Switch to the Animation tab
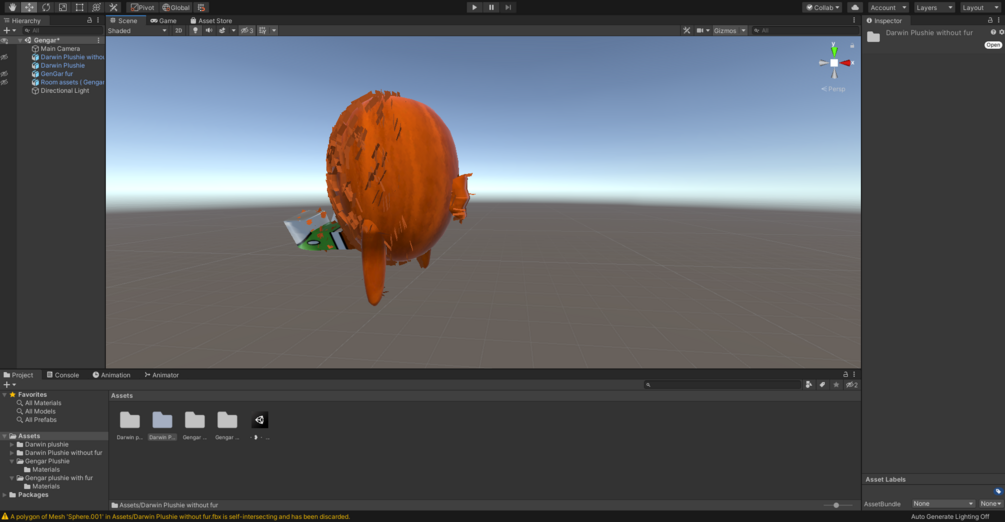The width and height of the screenshot is (1005, 522). (x=112, y=375)
